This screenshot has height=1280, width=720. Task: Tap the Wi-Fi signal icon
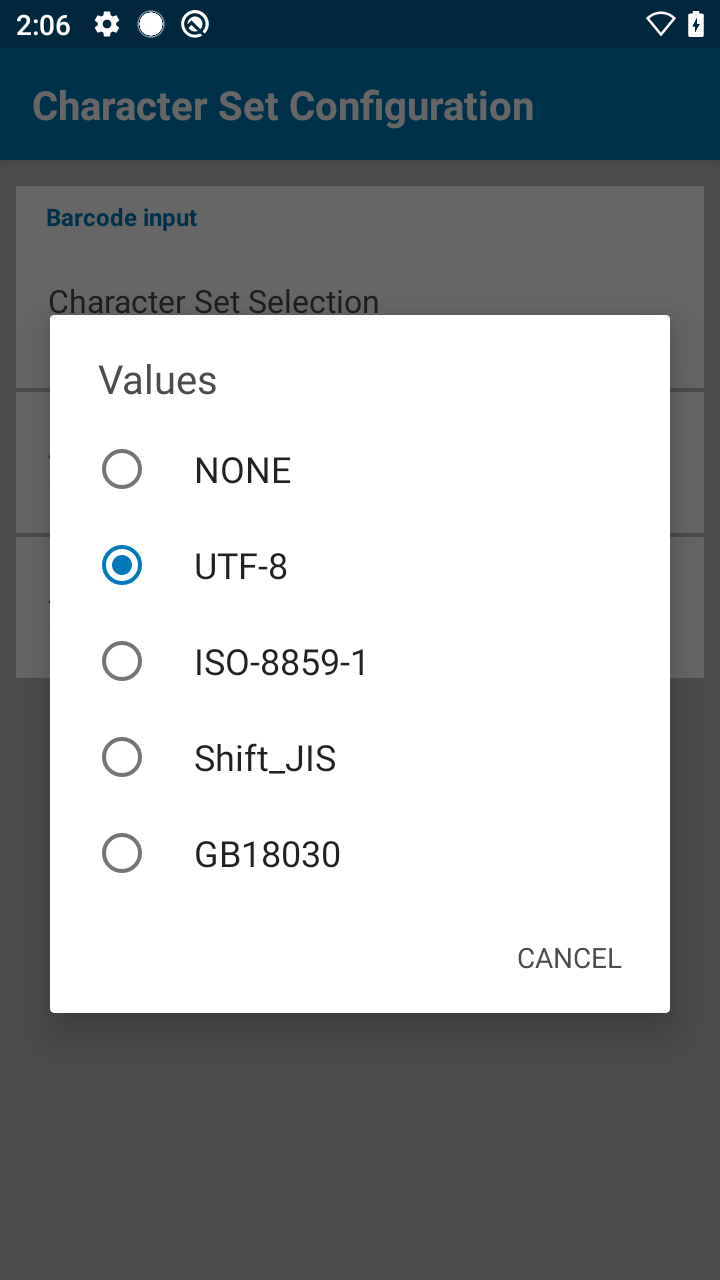tap(660, 24)
